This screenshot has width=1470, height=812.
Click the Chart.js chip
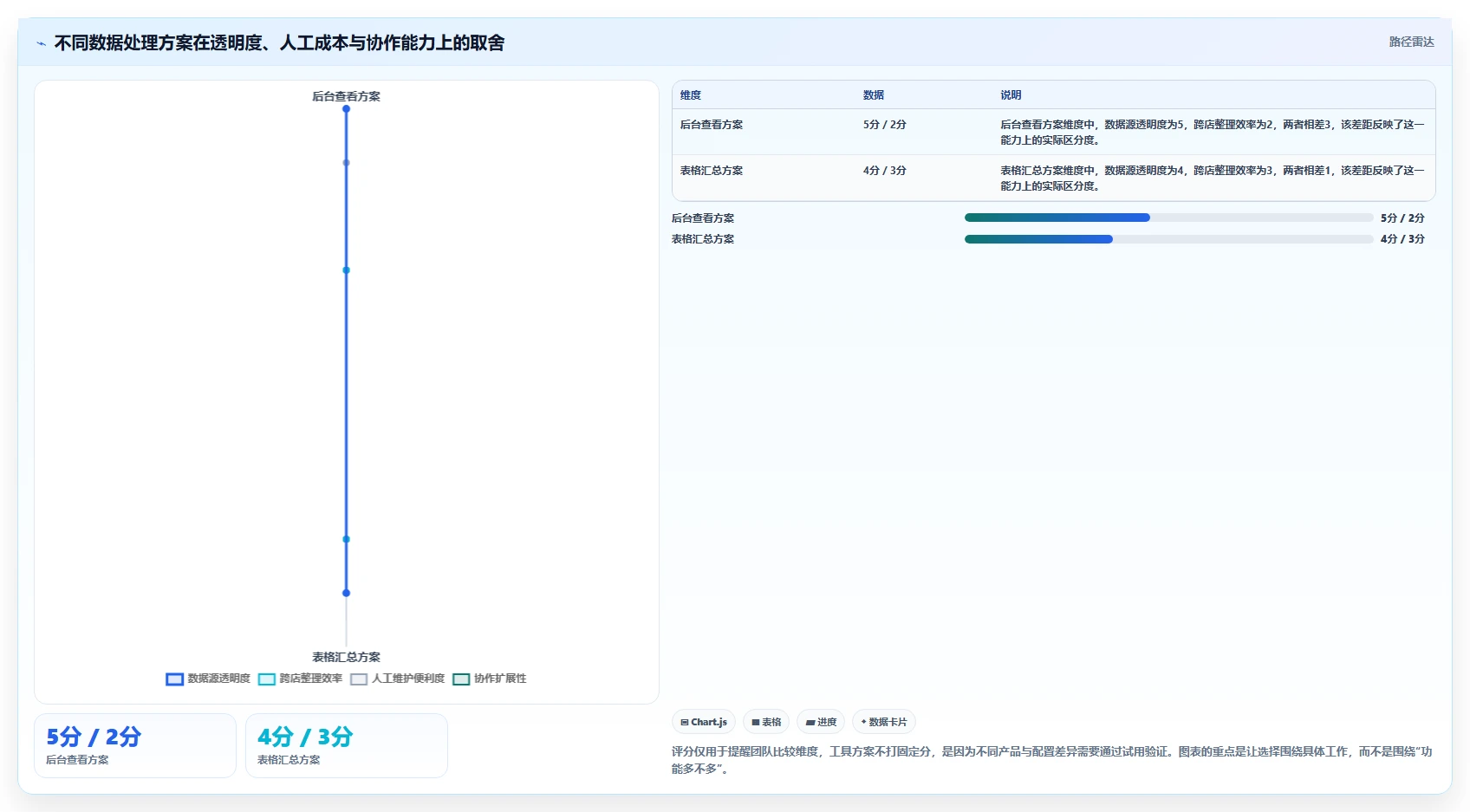(704, 722)
